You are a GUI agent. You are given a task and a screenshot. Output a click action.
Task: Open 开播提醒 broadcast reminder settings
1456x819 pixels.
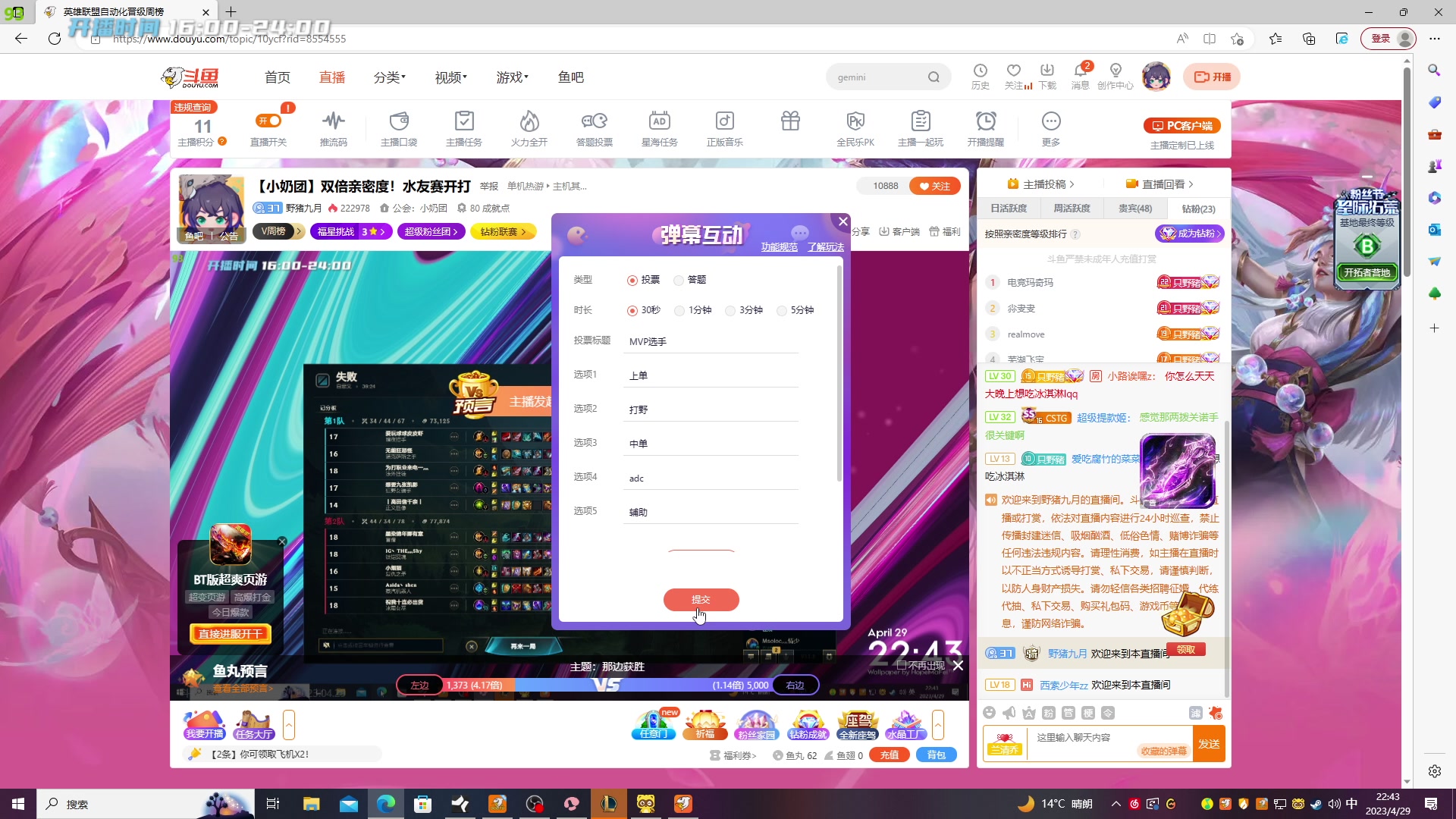[x=985, y=127]
